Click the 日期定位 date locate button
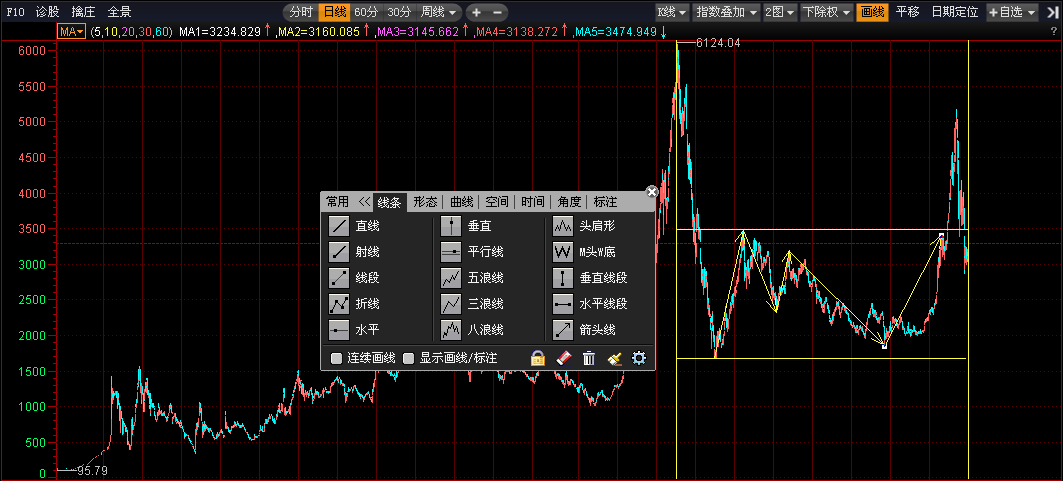This screenshot has width=1063, height=481. 955,12
